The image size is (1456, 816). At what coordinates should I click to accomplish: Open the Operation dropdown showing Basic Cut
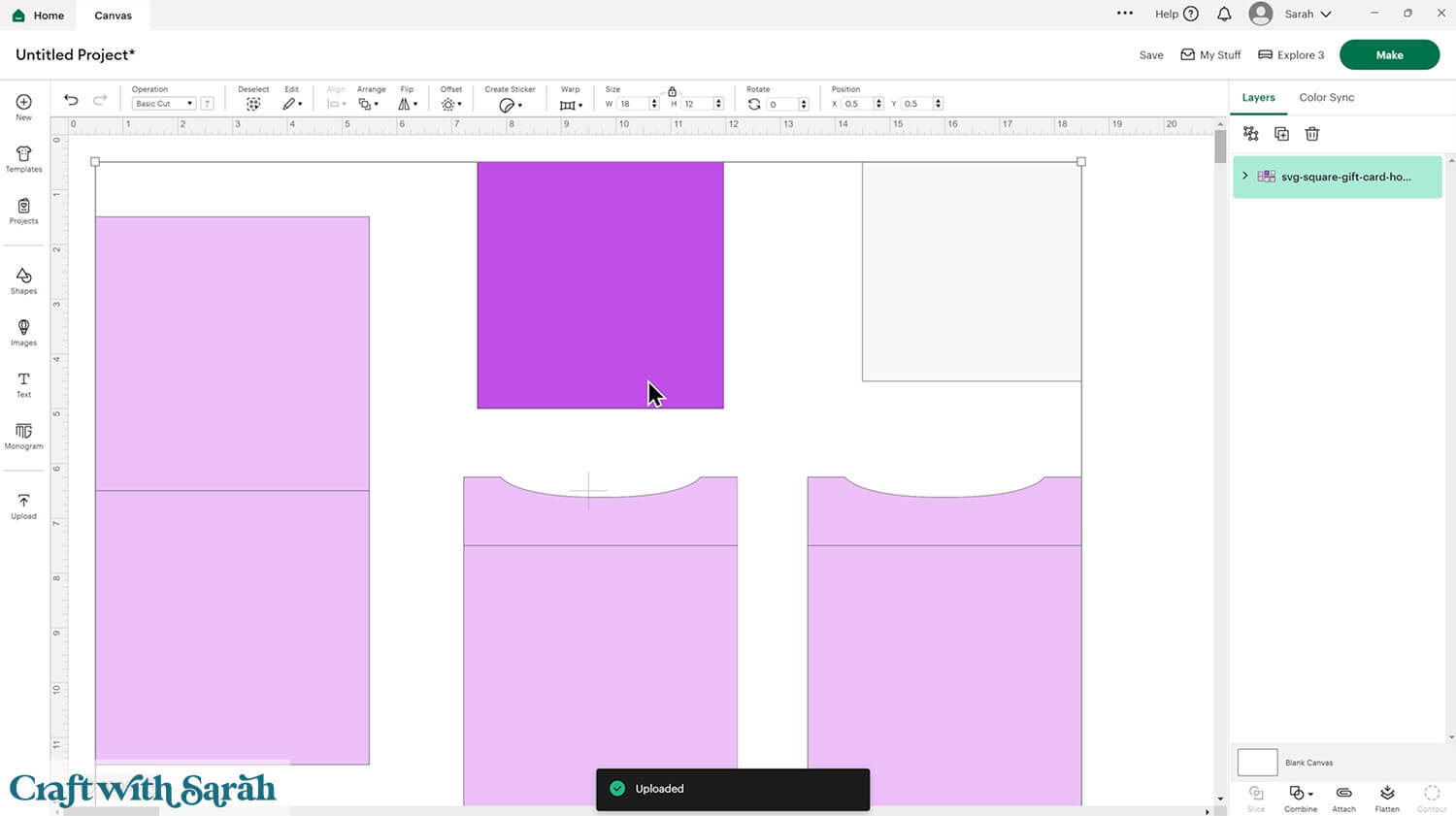pyautogui.click(x=163, y=104)
